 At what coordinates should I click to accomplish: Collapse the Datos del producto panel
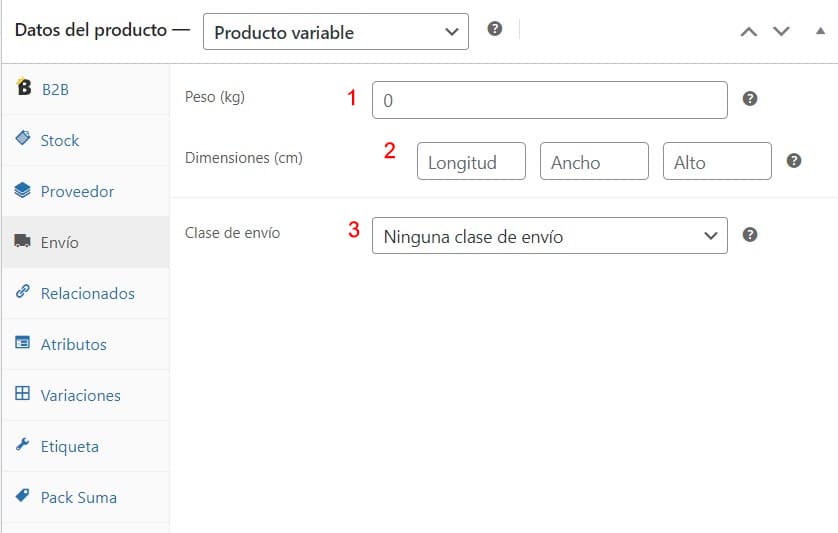click(x=820, y=32)
